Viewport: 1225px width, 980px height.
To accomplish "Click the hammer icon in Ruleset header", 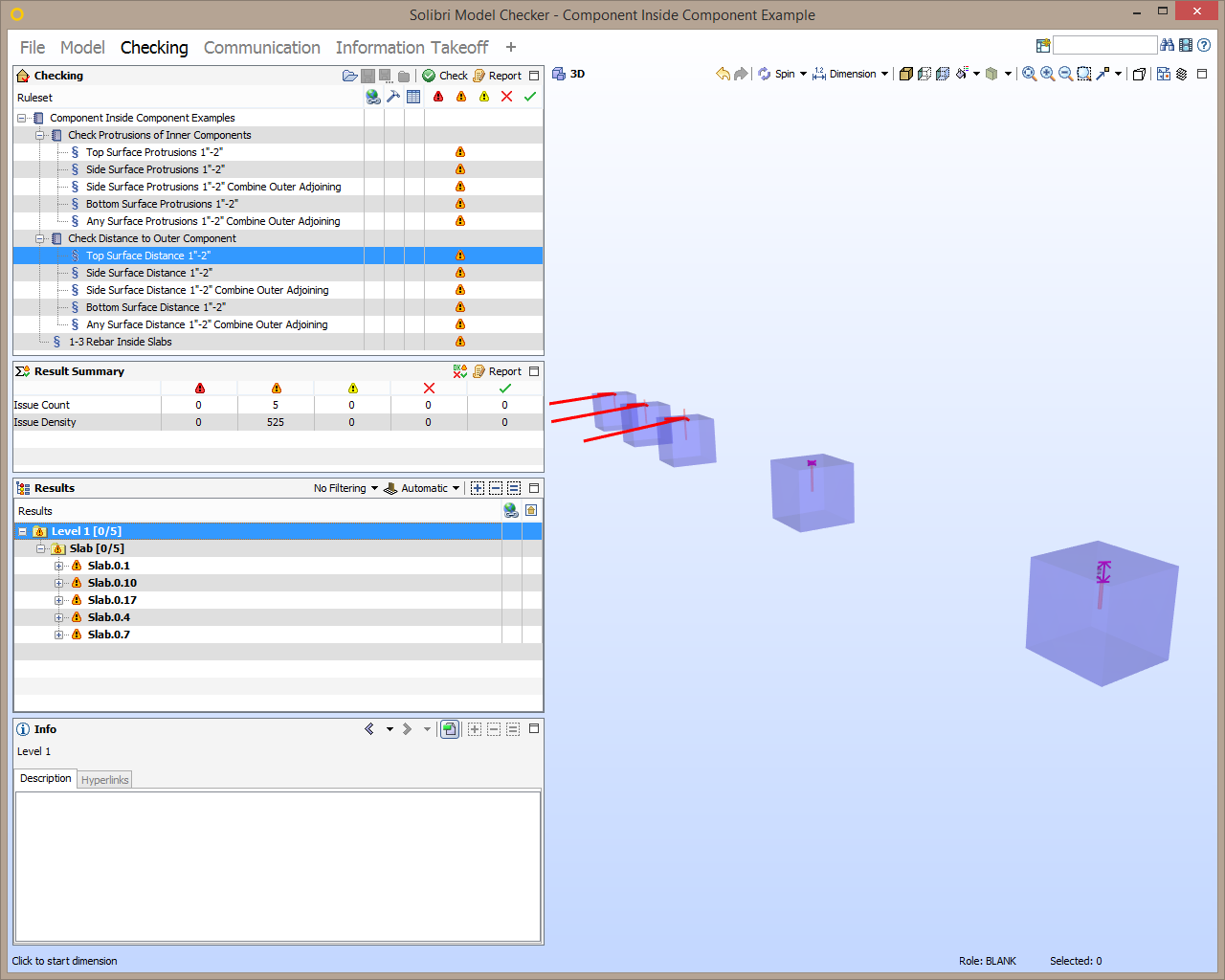I will (393, 97).
